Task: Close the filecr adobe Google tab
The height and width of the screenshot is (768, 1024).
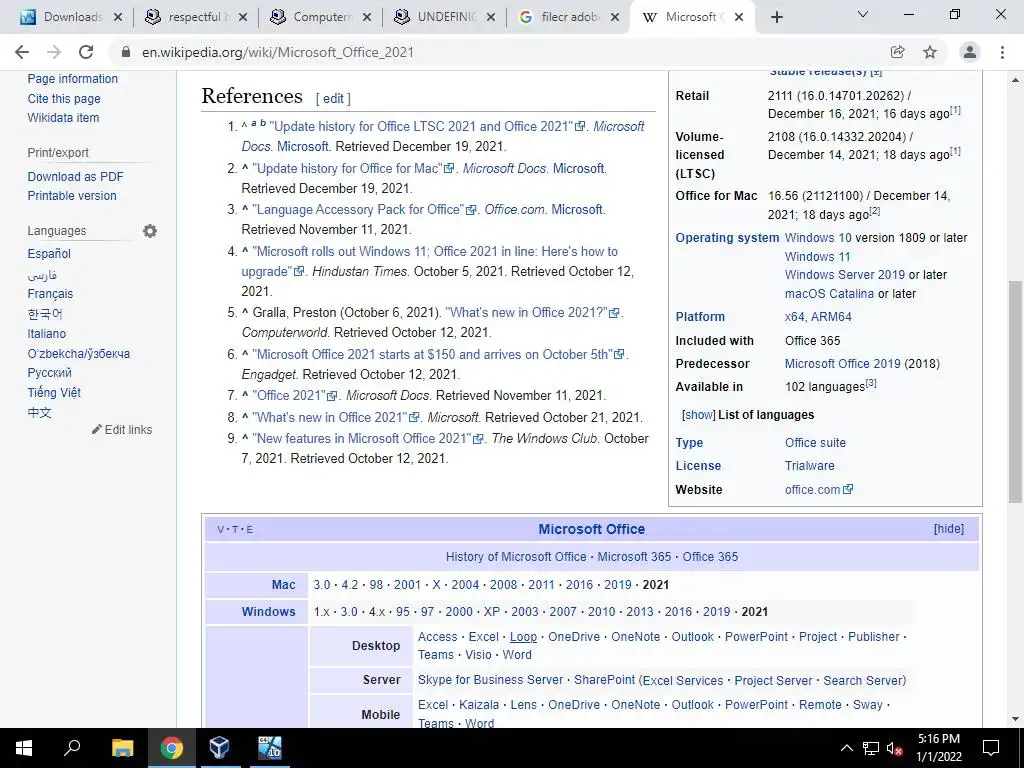Action: coord(615,17)
